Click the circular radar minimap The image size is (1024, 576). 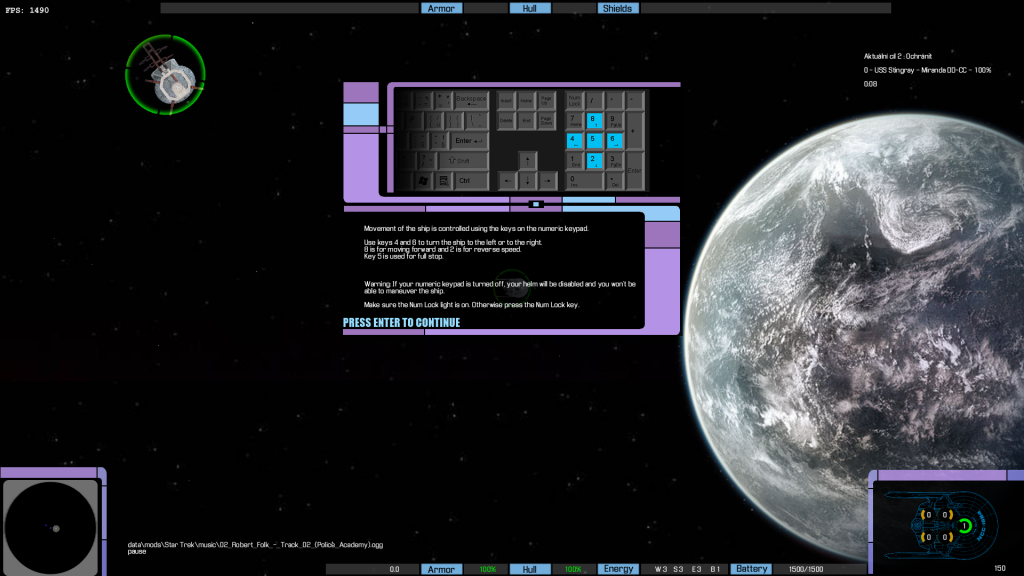(x=50, y=528)
